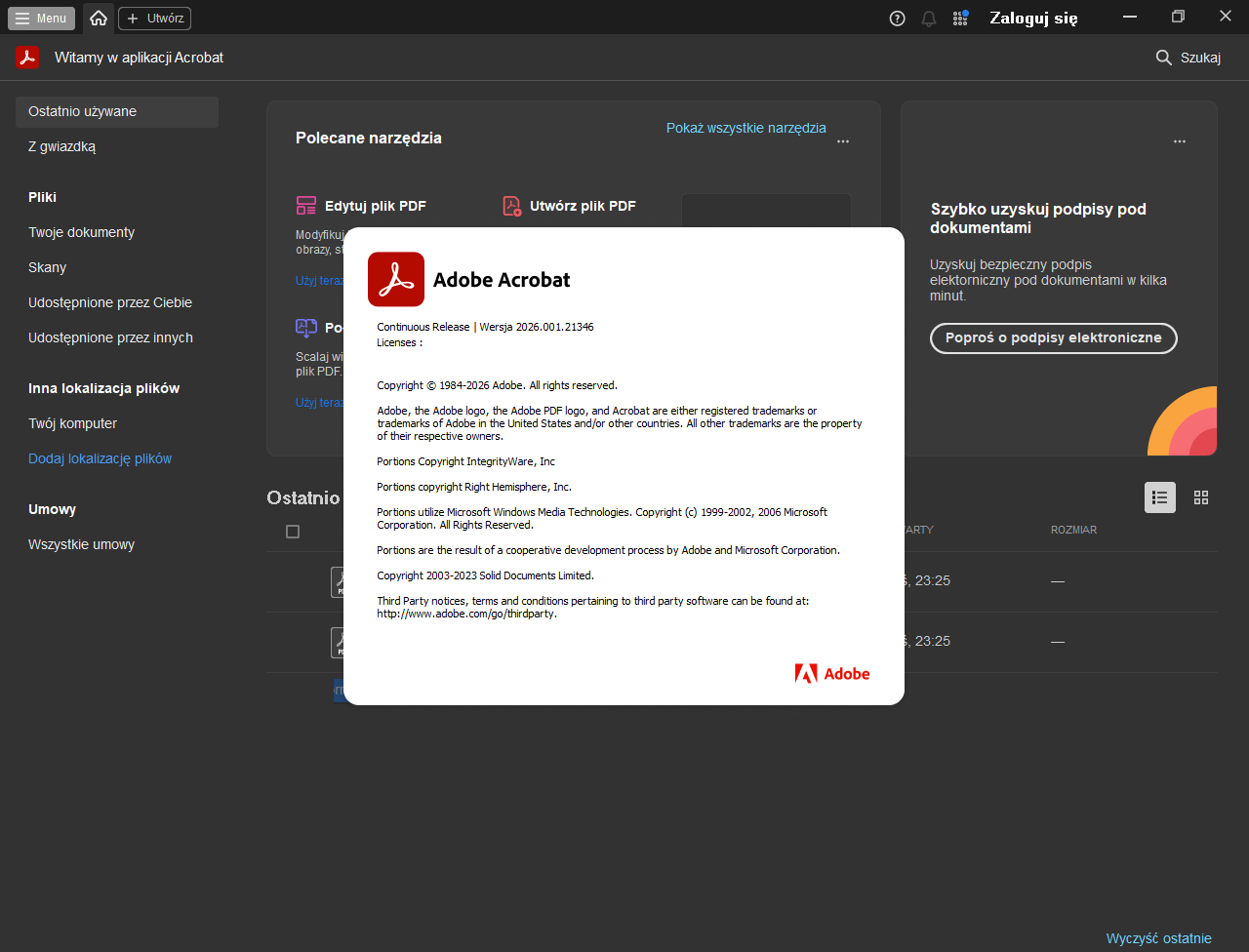Image resolution: width=1249 pixels, height=952 pixels.
Task: Click the version text Wersja 2026.001.21346
Action: (537, 327)
